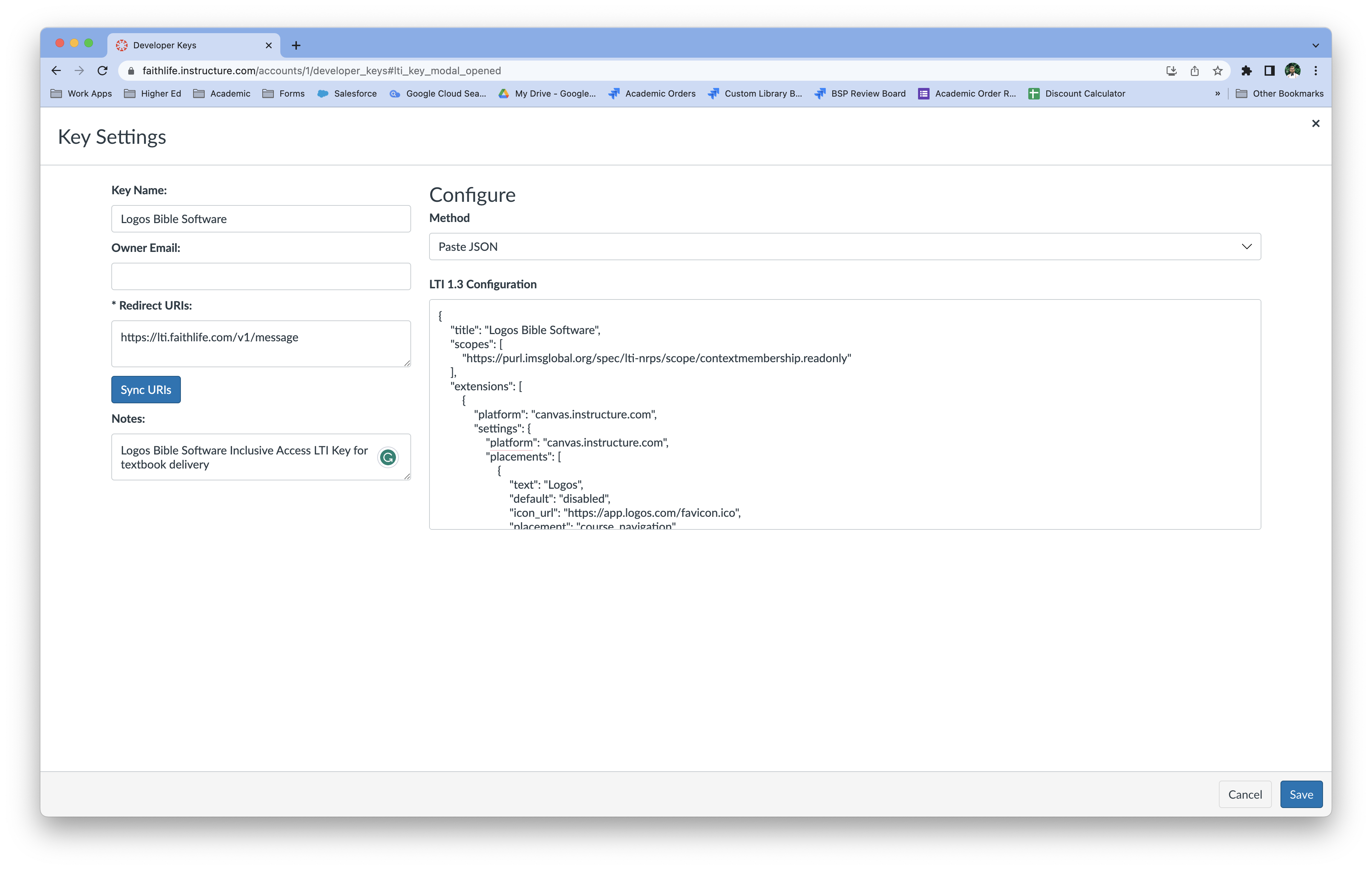Open the Salesforce bookmark
Image resolution: width=1372 pixels, height=870 pixels.
pos(347,93)
